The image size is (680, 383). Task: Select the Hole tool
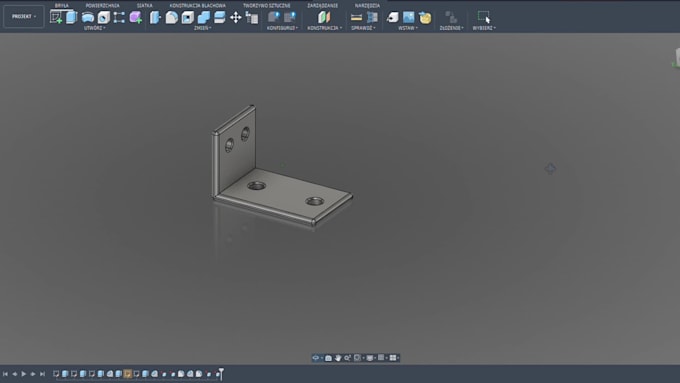point(104,17)
